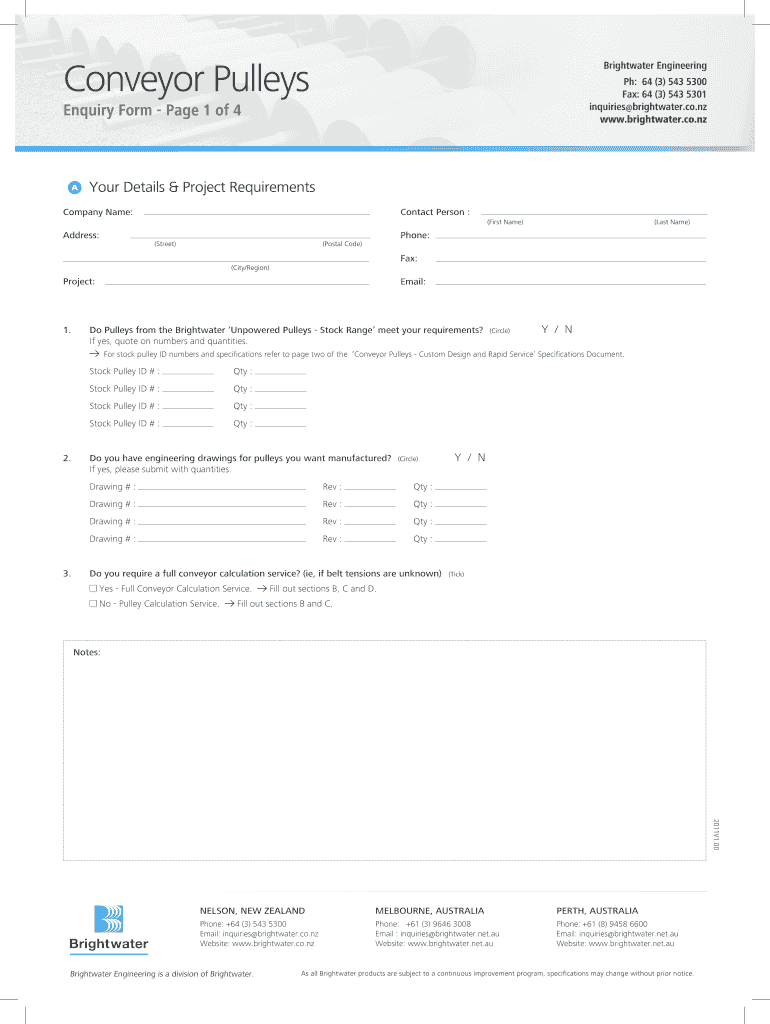Circle Y for the stock range question

point(544,329)
